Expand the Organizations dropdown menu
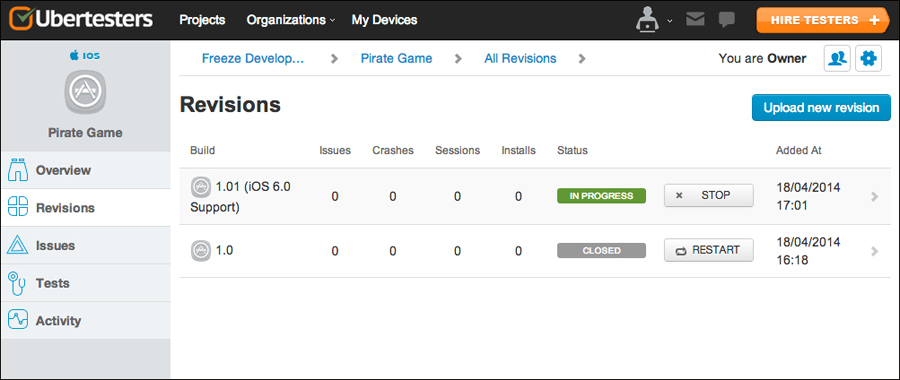This screenshot has height=380, width=900. [291, 20]
